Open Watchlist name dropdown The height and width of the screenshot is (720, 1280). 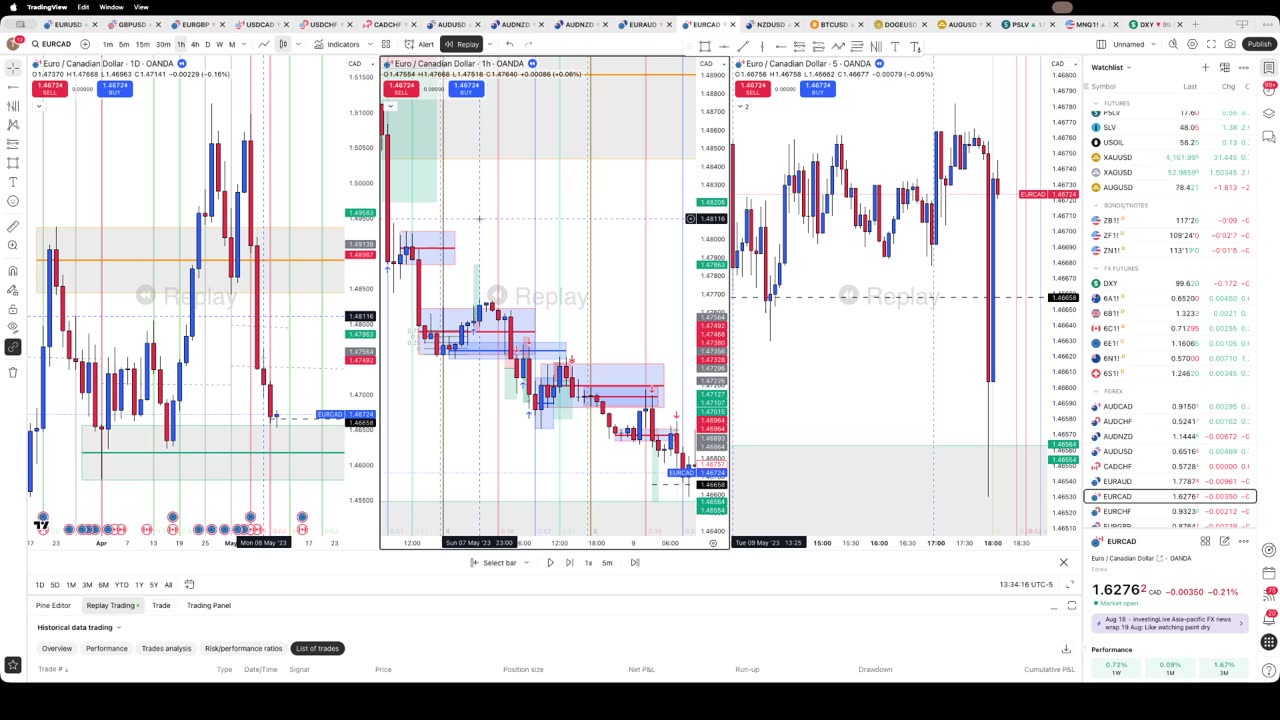click(1111, 67)
